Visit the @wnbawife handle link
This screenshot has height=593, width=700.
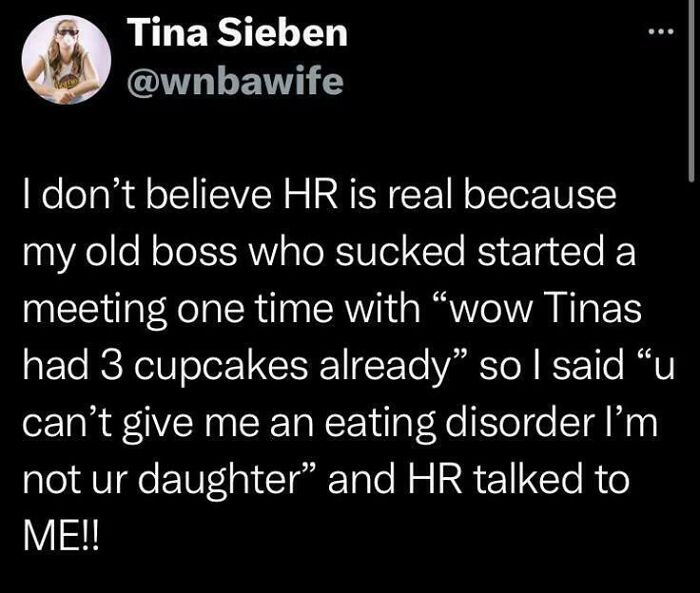[235, 83]
